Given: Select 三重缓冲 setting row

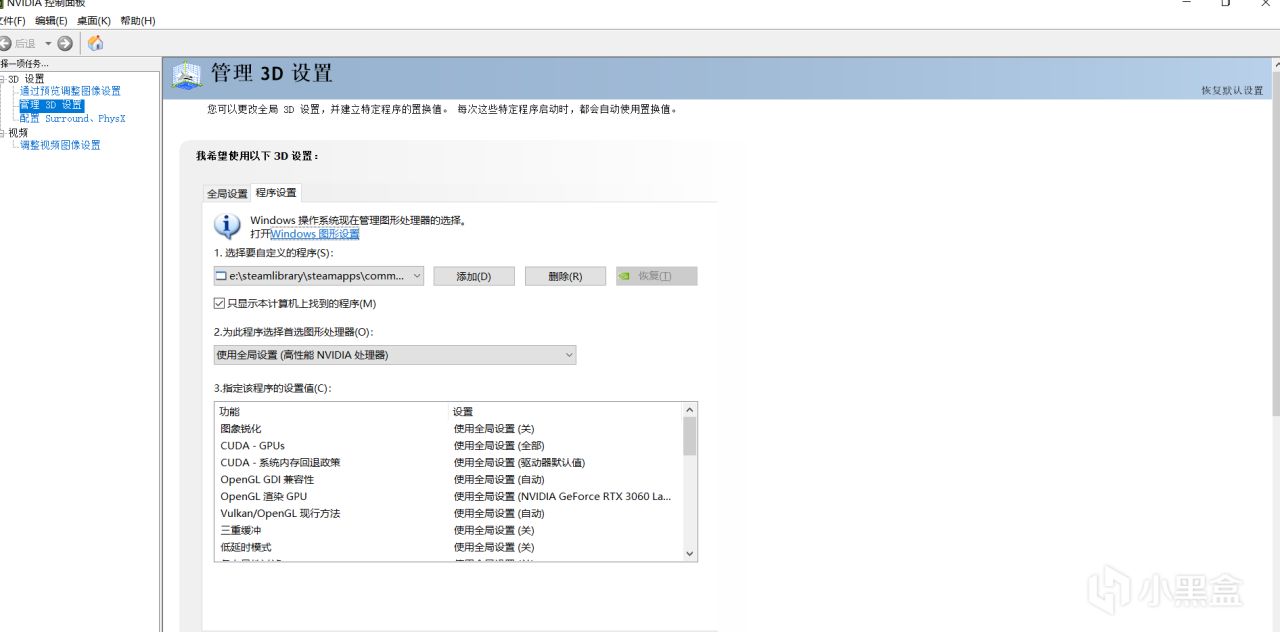Looking at the screenshot, I should coord(448,531).
